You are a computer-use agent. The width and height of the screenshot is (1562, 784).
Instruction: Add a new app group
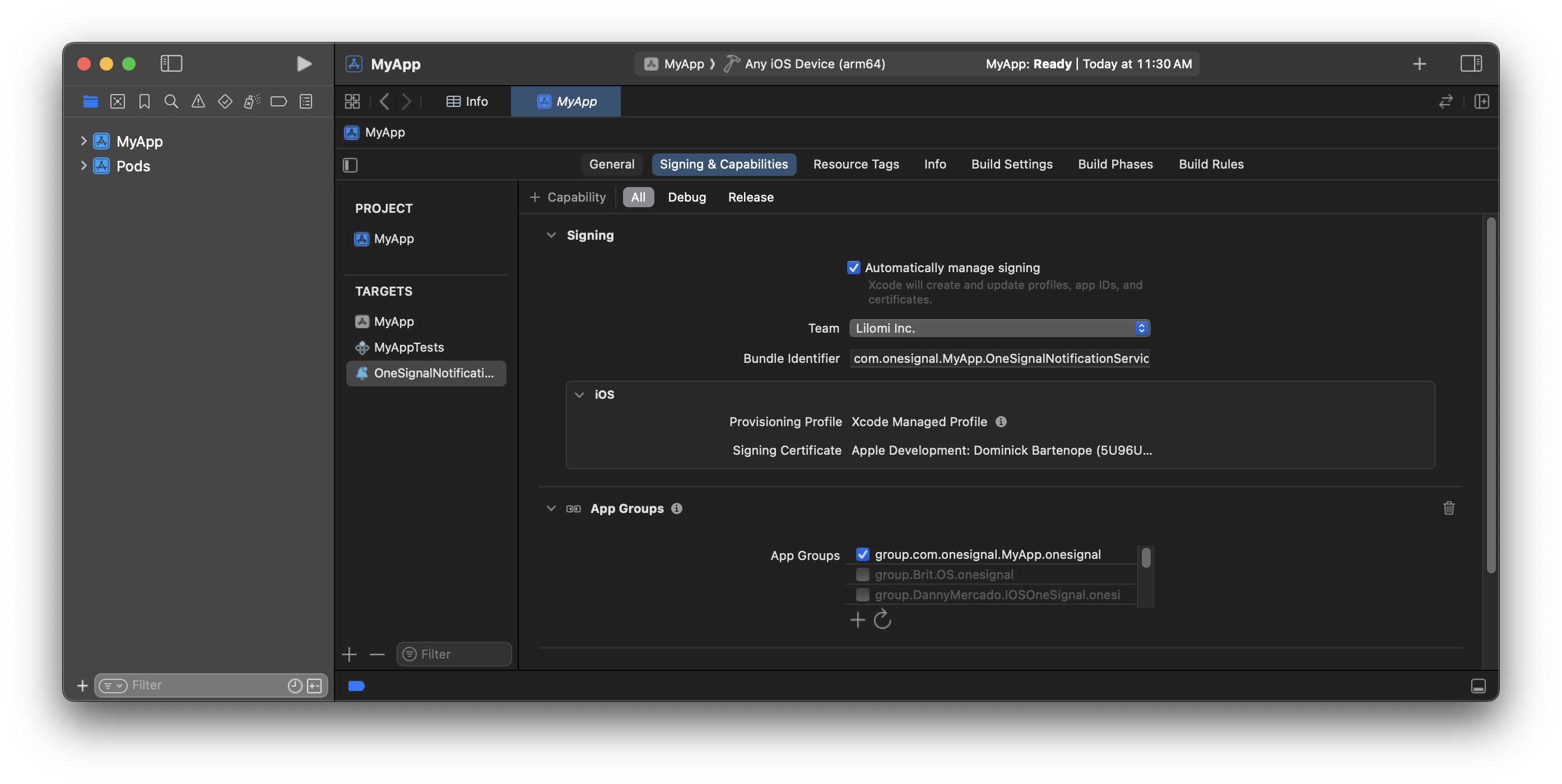point(857,619)
